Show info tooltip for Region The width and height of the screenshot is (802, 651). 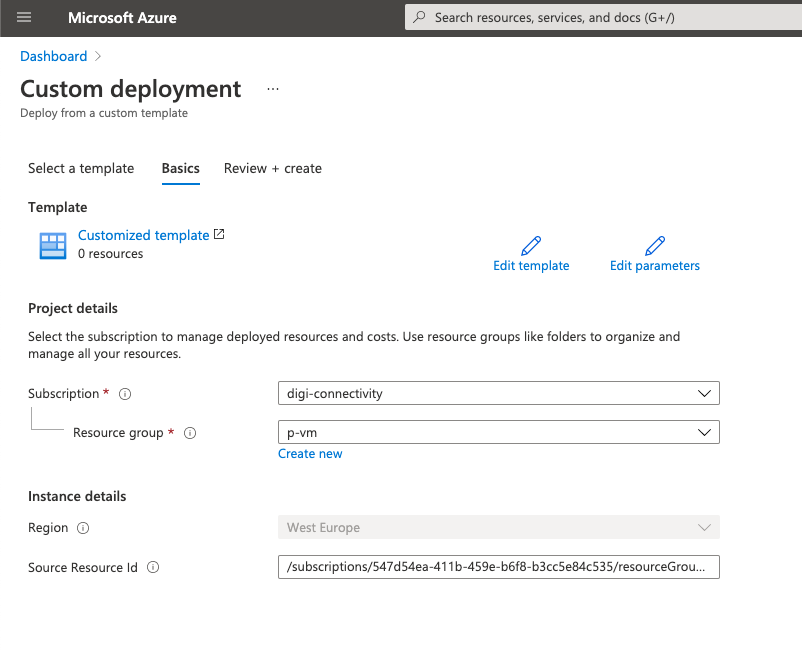(x=83, y=528)
